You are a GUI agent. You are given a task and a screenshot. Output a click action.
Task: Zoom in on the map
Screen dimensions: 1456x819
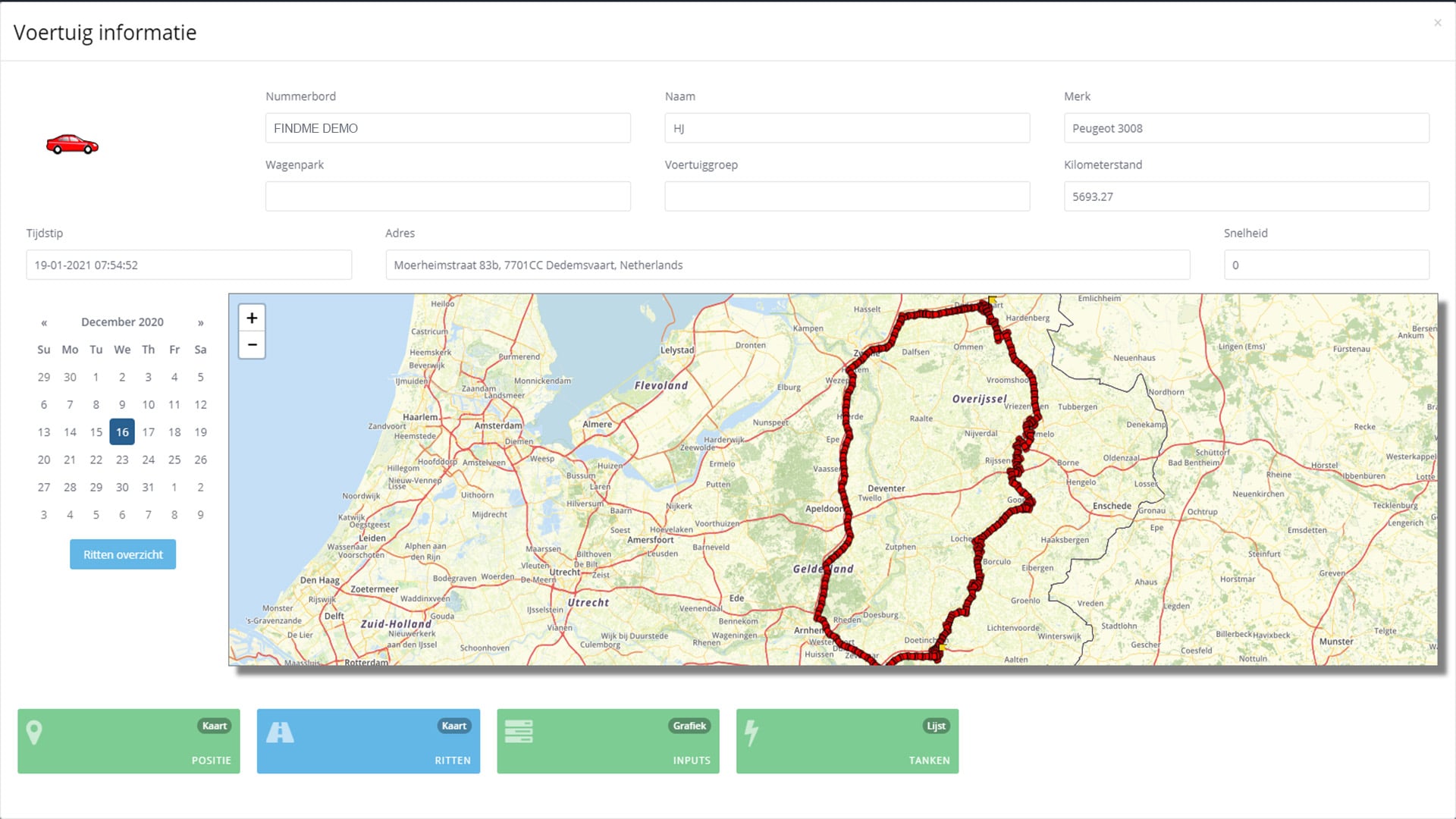pos(252,318)
